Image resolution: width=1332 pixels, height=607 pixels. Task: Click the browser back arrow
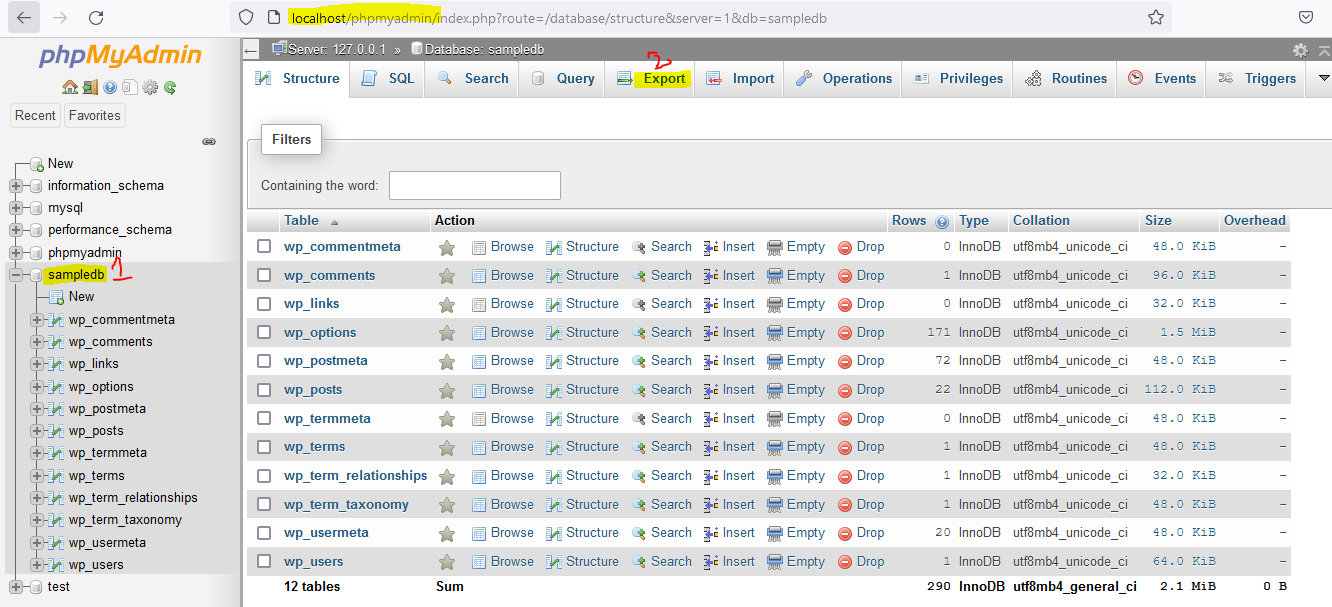25,17
